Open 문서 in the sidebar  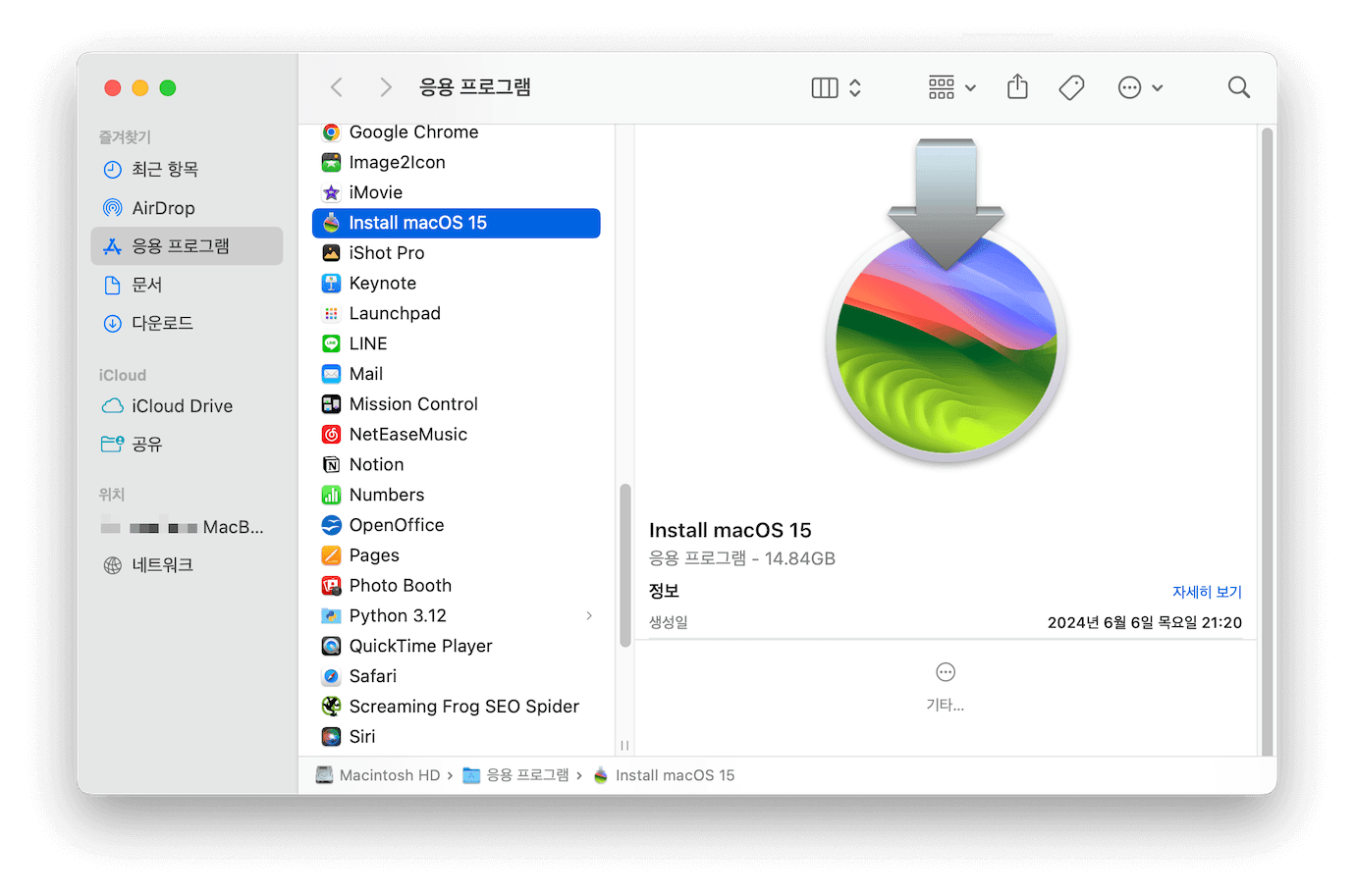(187, 285)
